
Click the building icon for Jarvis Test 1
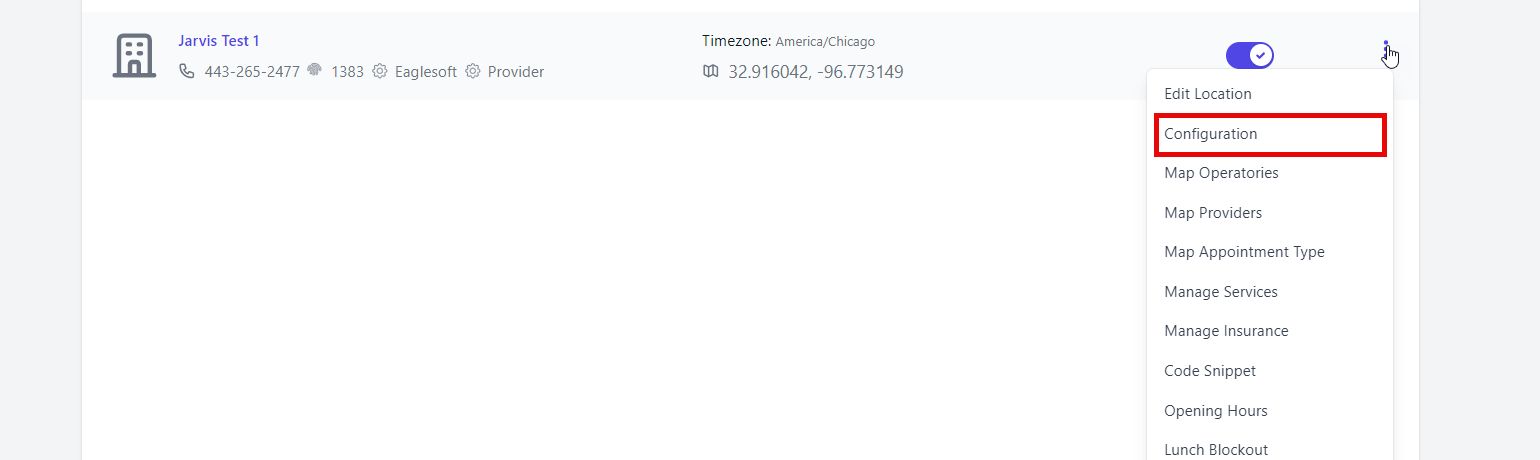(134, 56)
